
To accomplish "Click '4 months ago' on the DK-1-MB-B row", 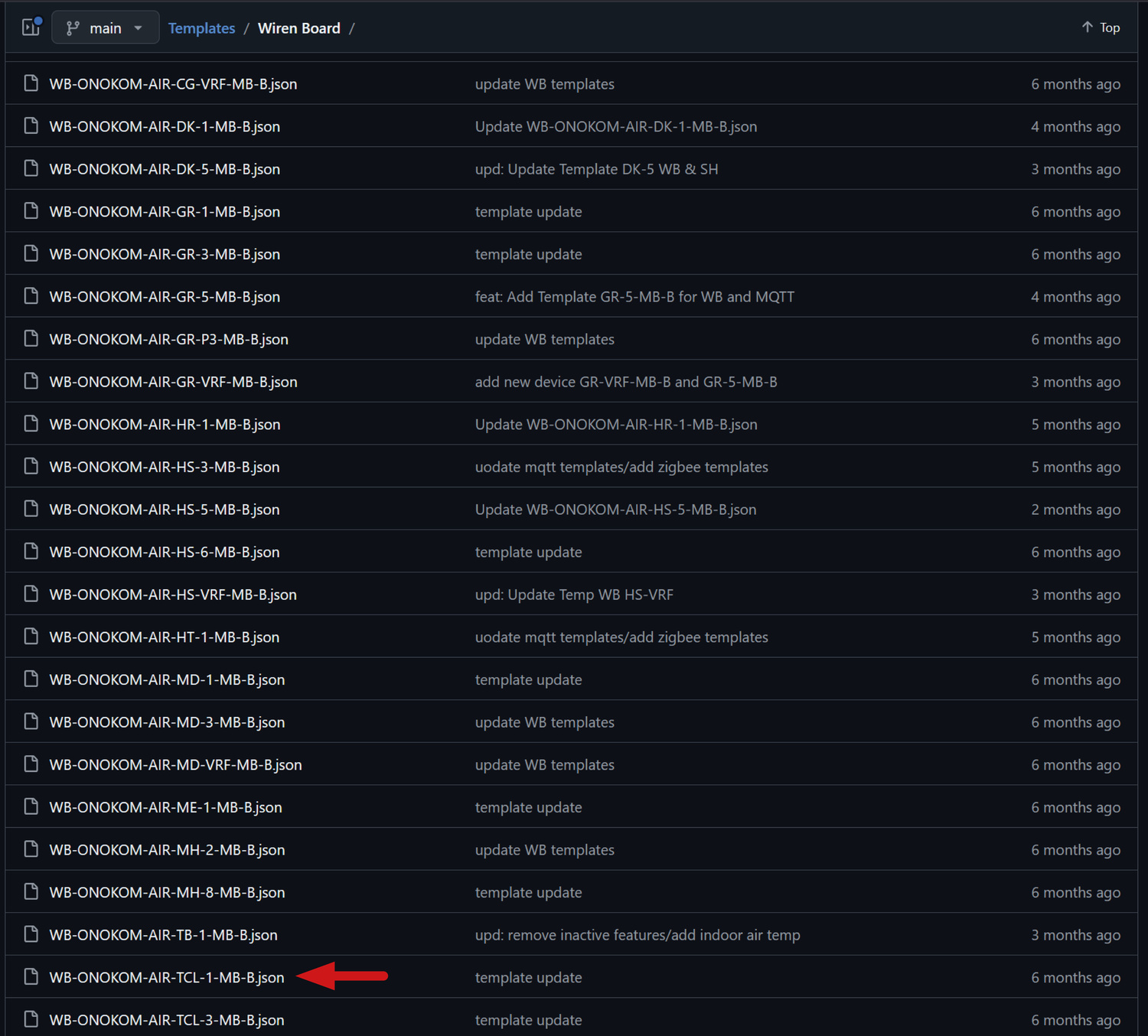I will point(1075,127).
